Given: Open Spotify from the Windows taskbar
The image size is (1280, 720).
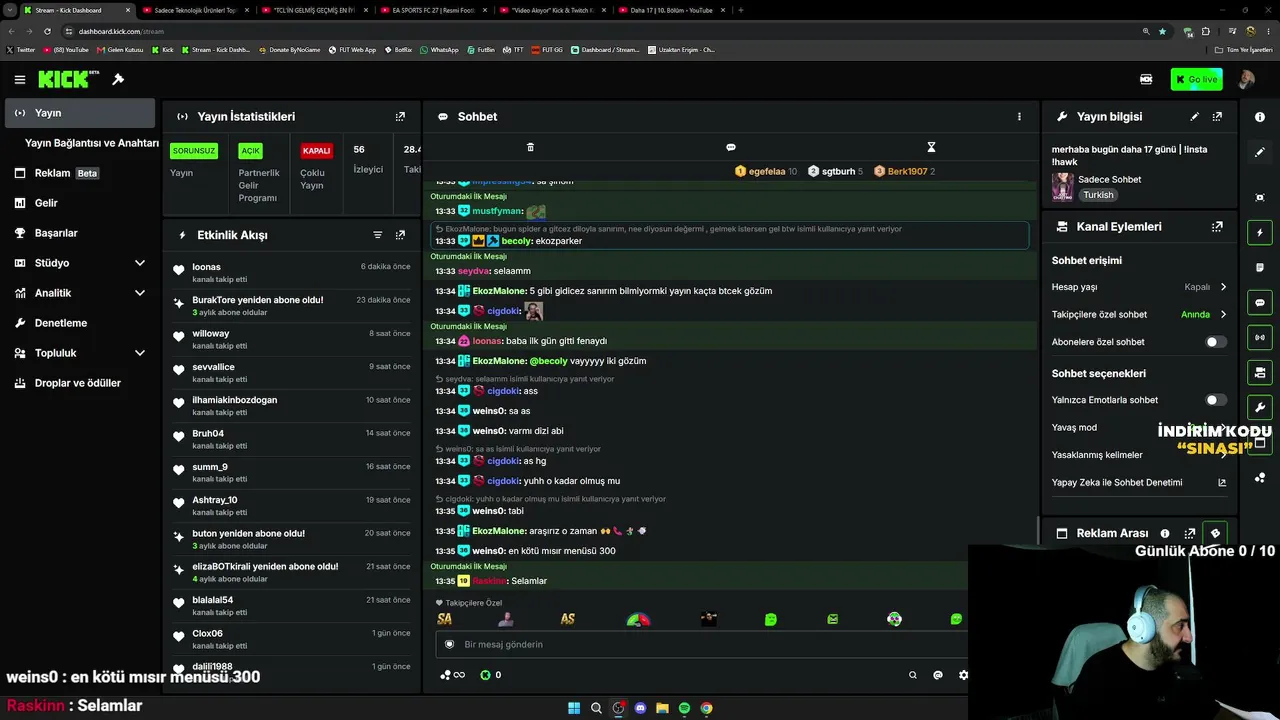Looking at the screenshot, I should click(x=684, y=708).
